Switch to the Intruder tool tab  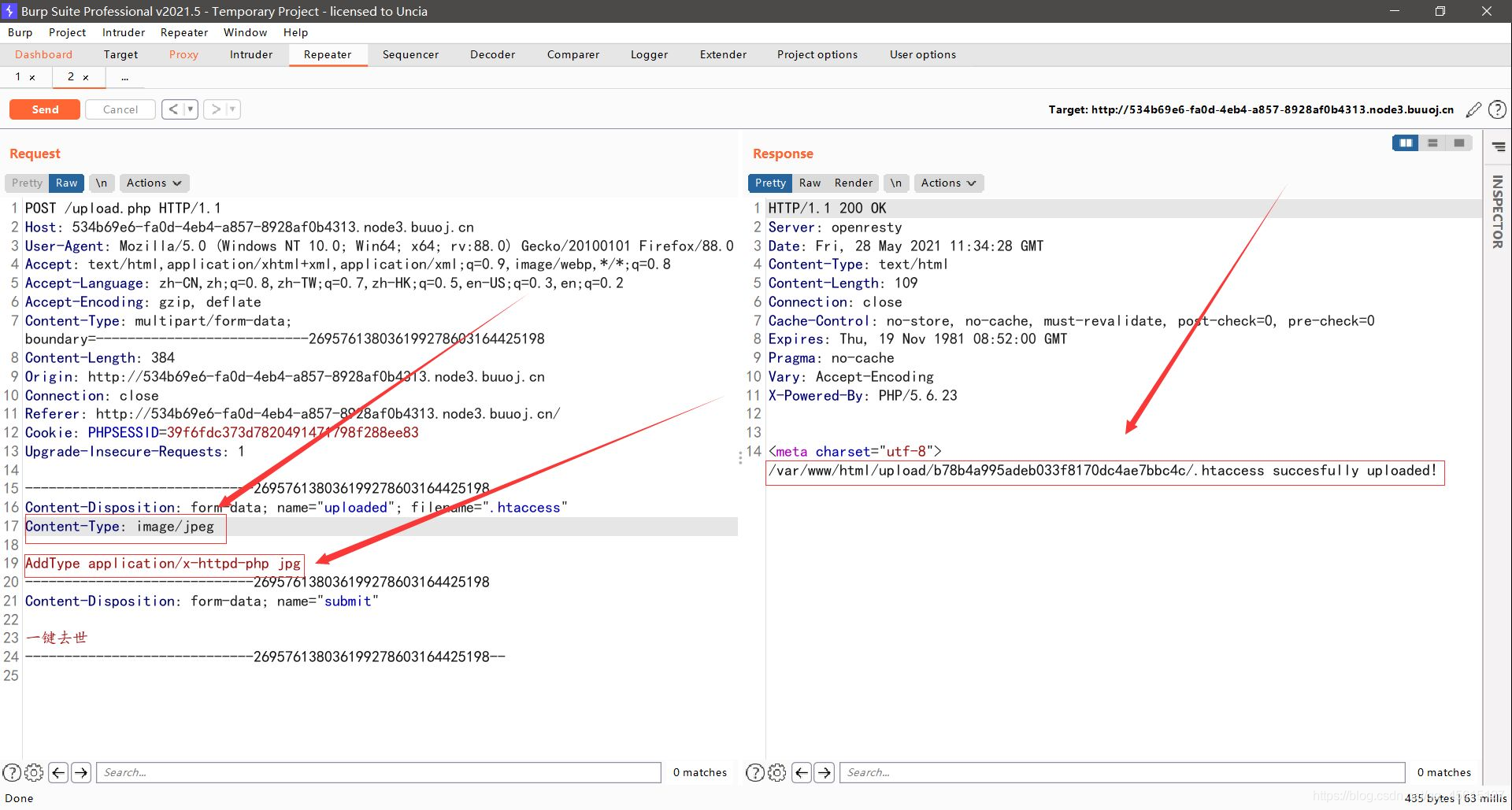(x=251, y=54)
